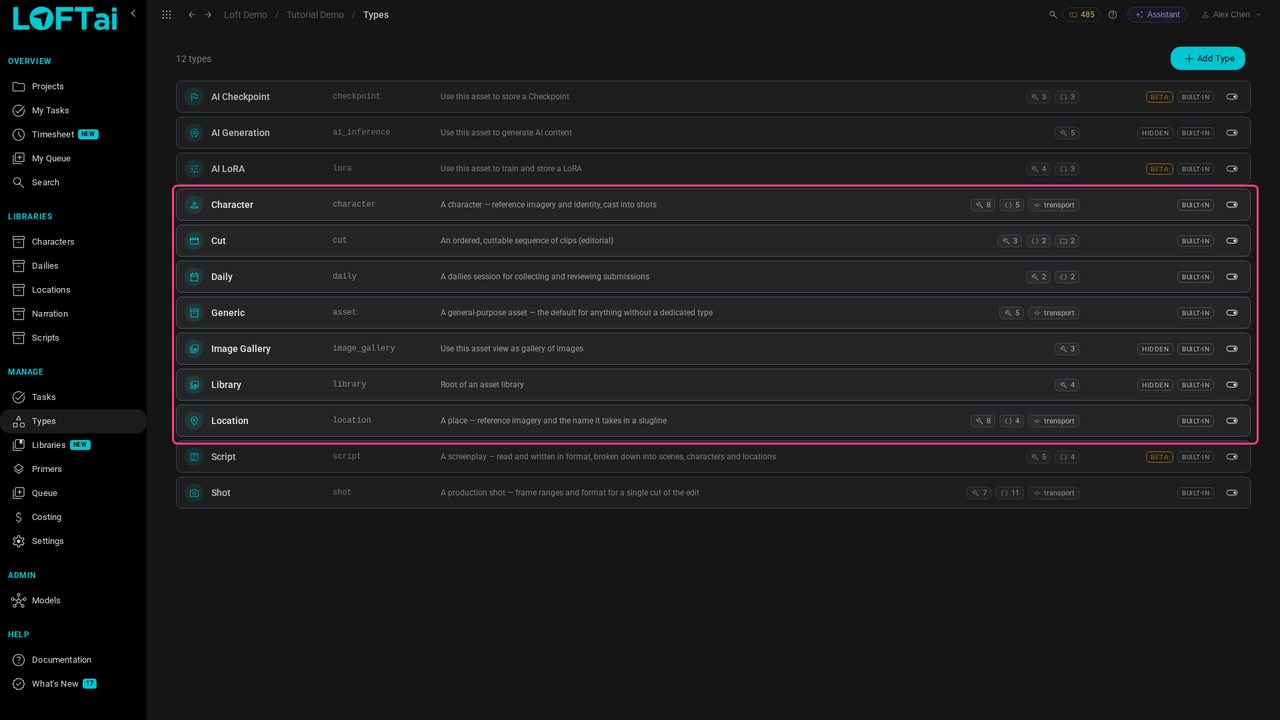This screenshot has height=720, width=1280.
Task: Click the AI Checkpoint flag icon
Action: pyautogui.click(x=194, y=97)
